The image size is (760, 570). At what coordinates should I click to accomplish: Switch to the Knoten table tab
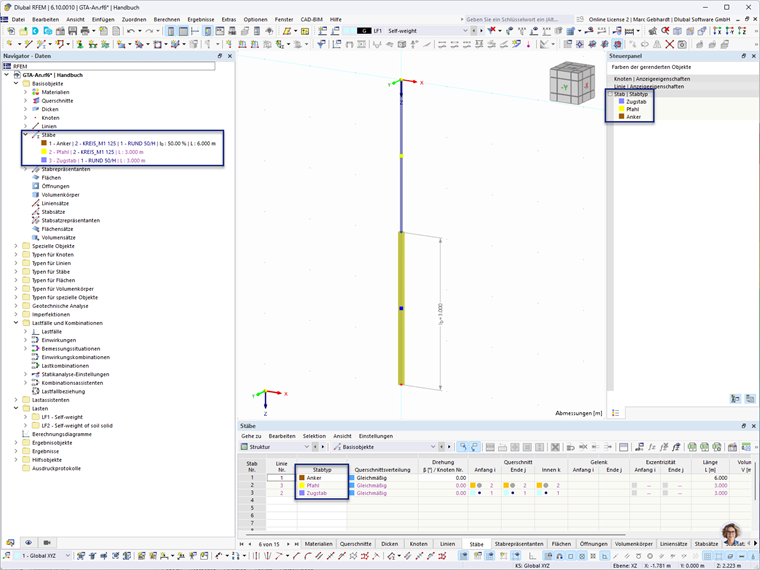[418, 544]
